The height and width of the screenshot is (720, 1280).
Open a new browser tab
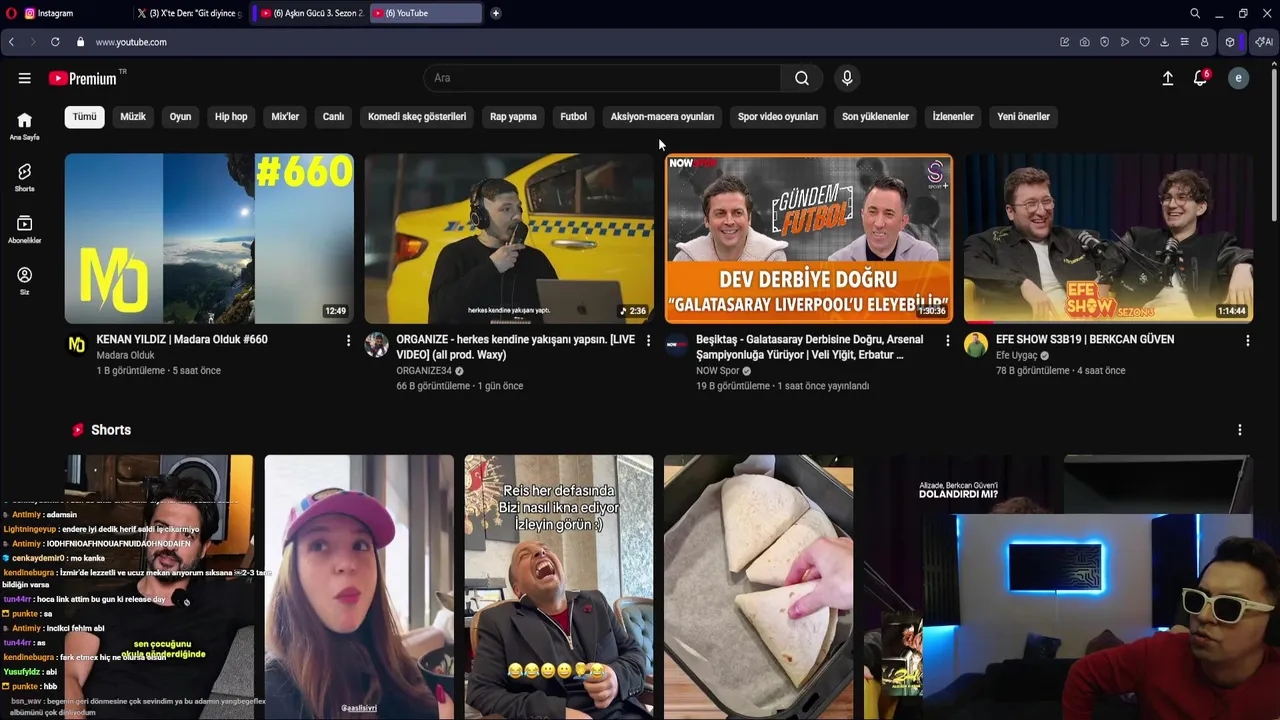495,13
